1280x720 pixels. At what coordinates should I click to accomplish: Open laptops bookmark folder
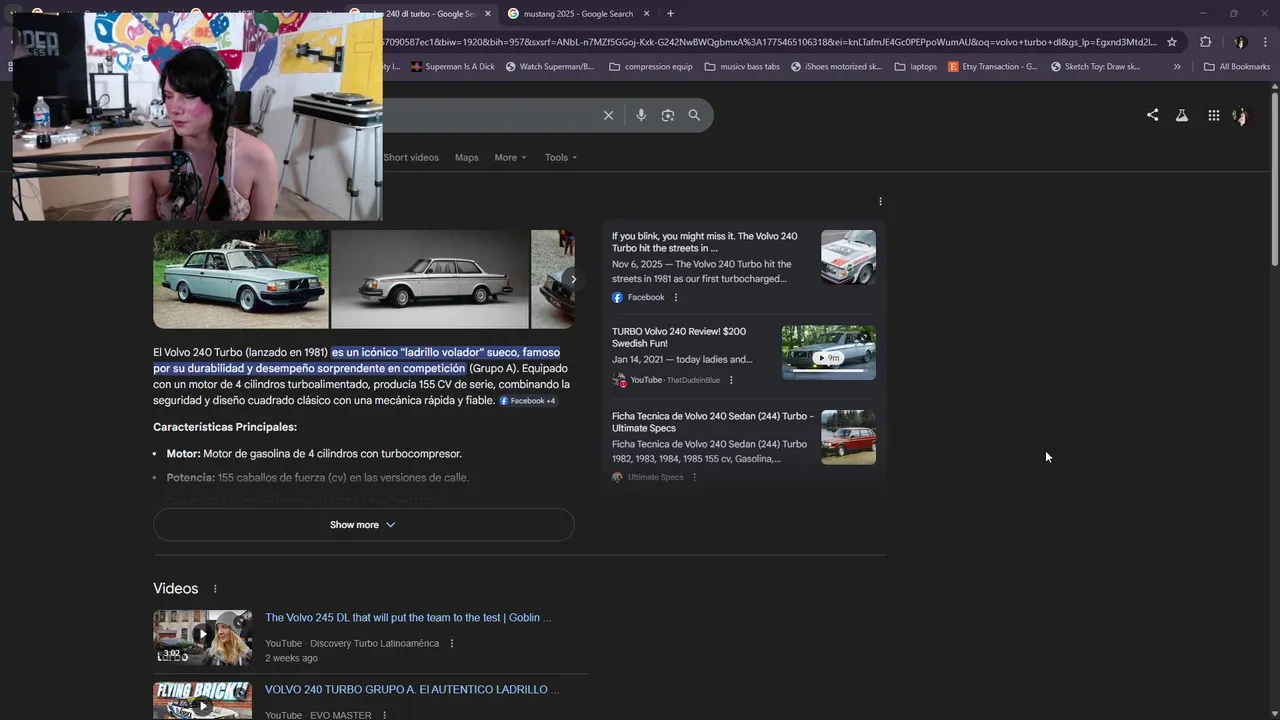tap(916, 67)
